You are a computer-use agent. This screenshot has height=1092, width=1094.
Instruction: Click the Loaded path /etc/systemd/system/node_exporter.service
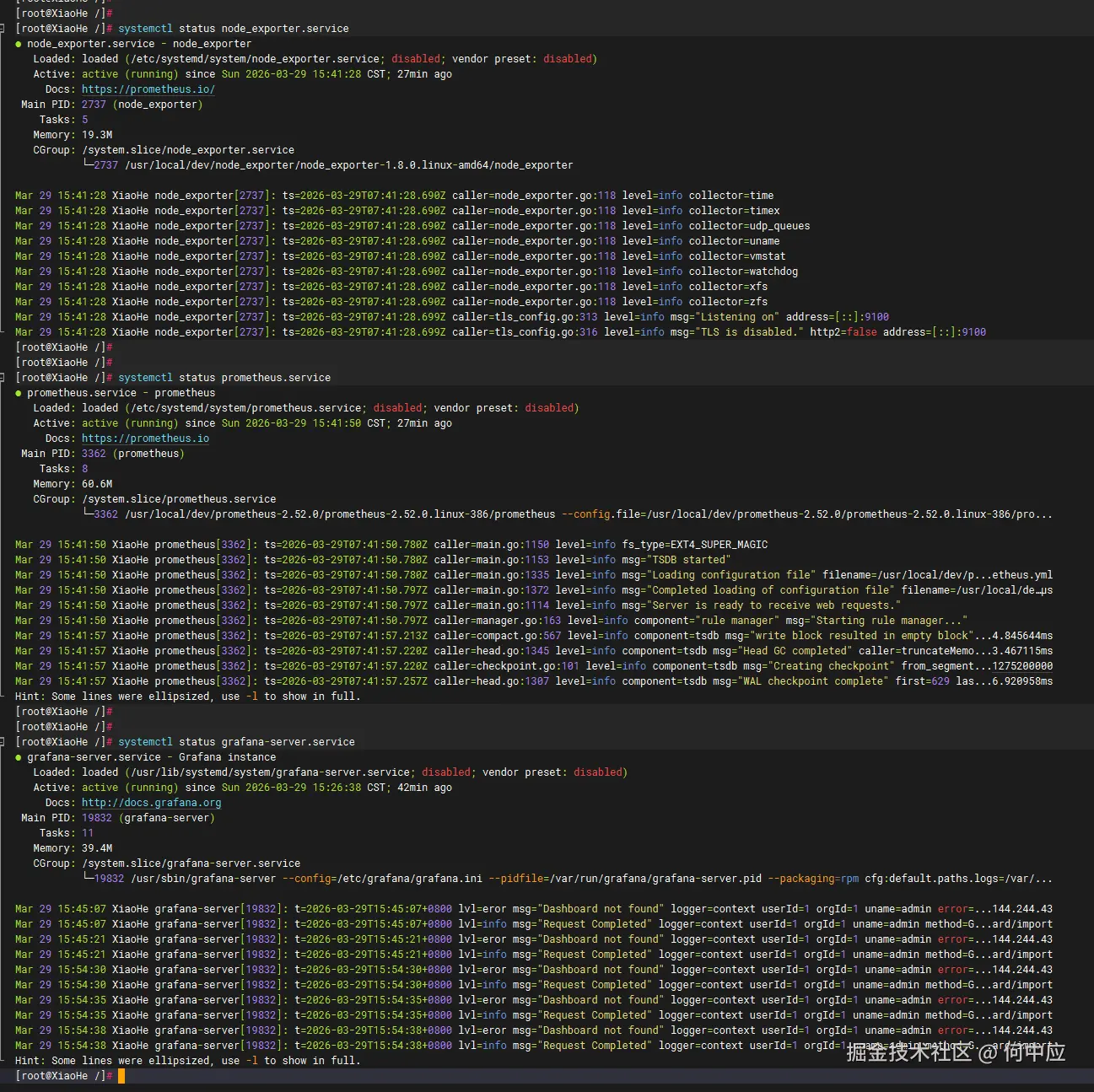click(255, 59)
